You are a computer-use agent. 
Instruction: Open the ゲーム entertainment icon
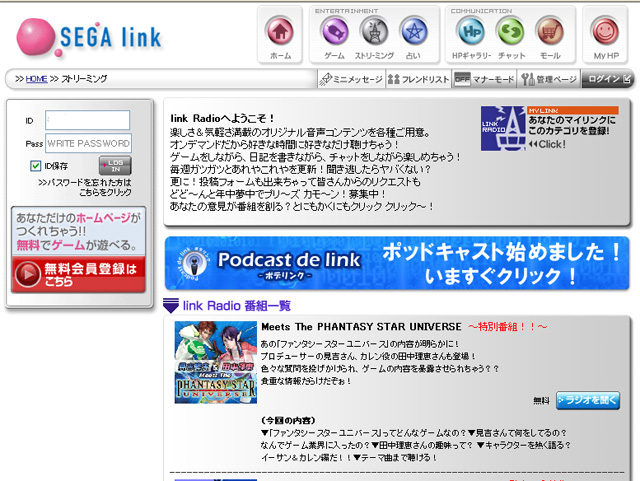(335, 31)
